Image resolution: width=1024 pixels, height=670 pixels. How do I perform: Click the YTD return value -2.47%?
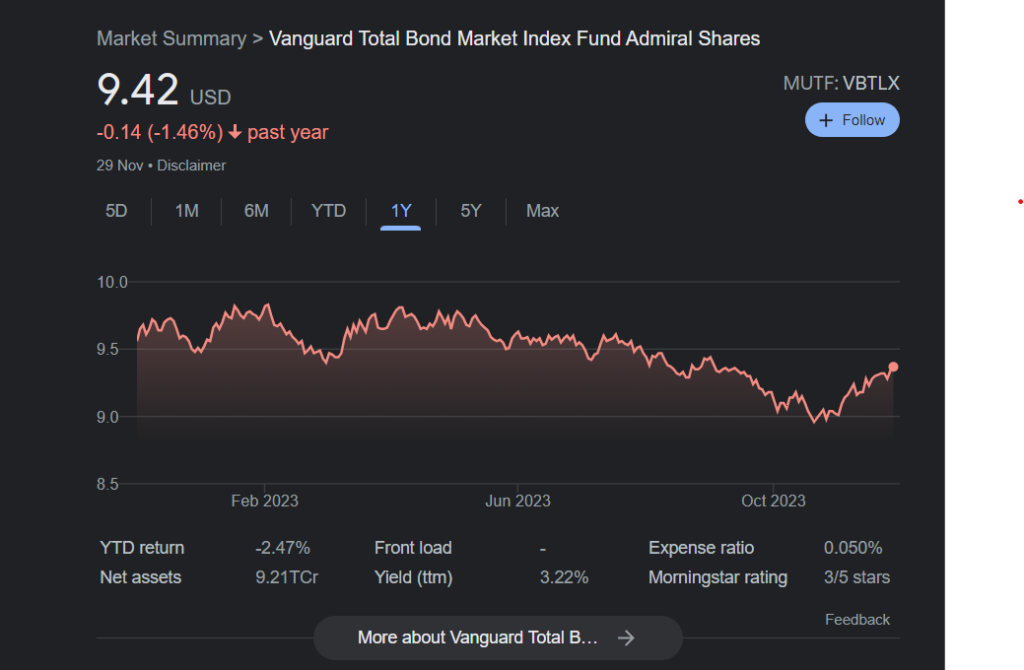[283, 548]
